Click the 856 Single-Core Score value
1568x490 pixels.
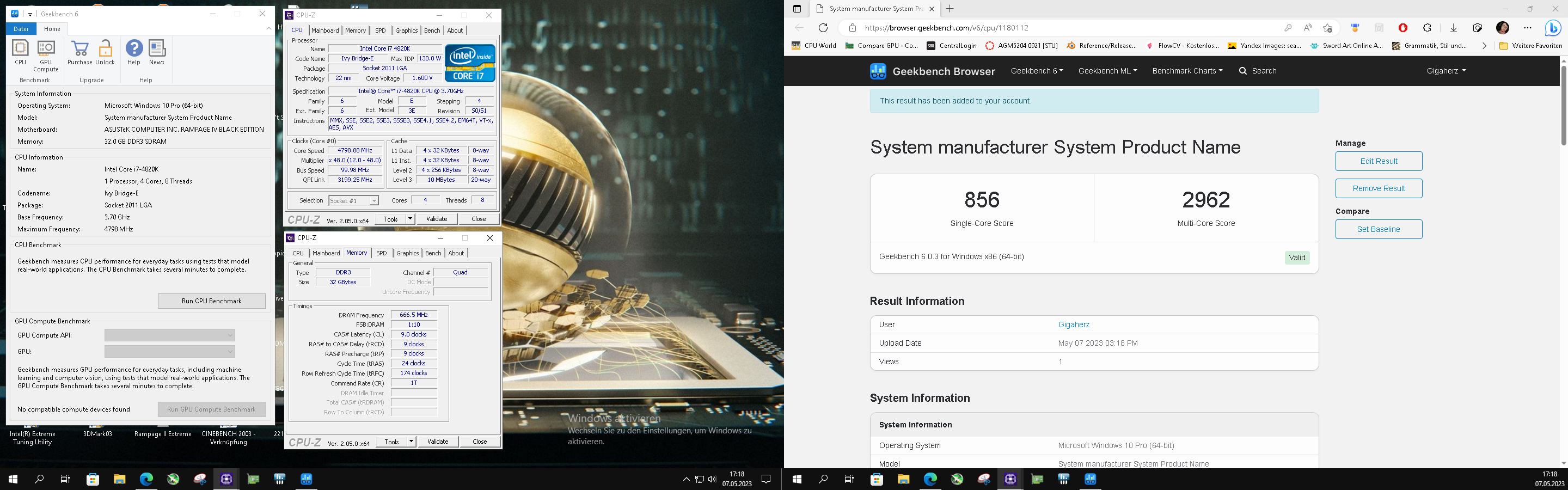[x=982, y=200]
